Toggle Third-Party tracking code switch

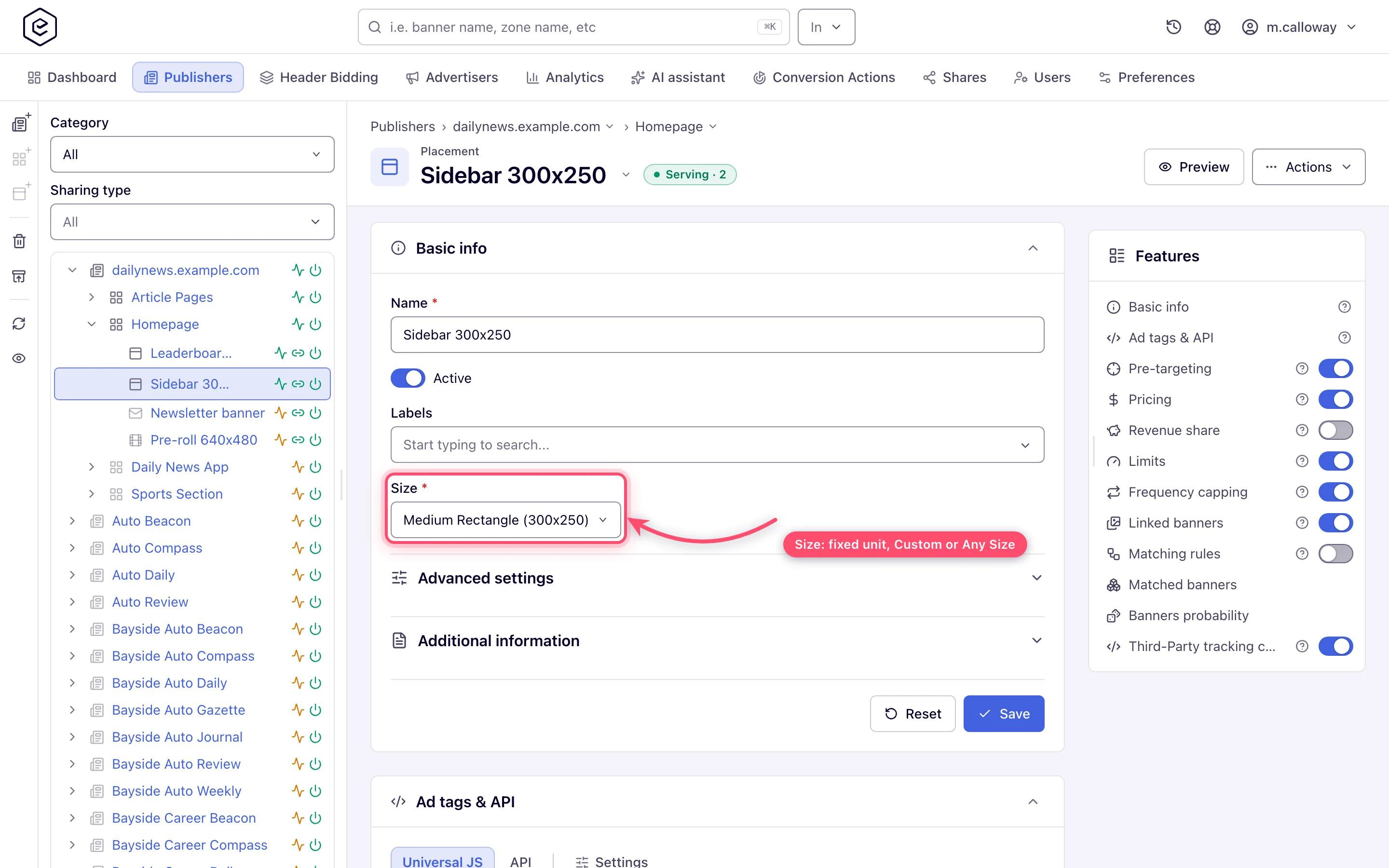[1335, 646]
